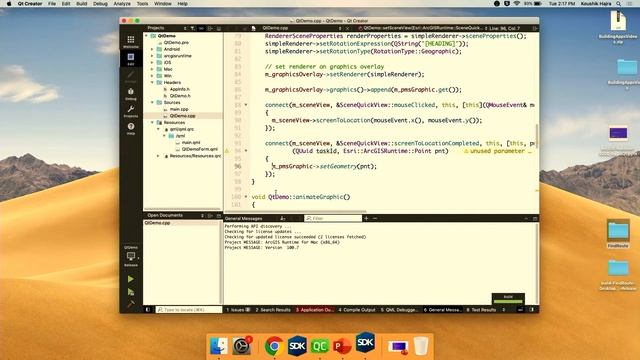Switch to 2 Search Results tab

pos(273,310)
